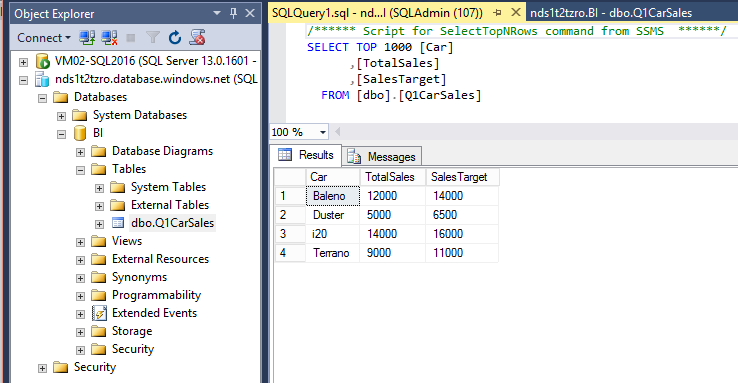Select the 16000 SalesTarget cell

(x=462, y=234)
